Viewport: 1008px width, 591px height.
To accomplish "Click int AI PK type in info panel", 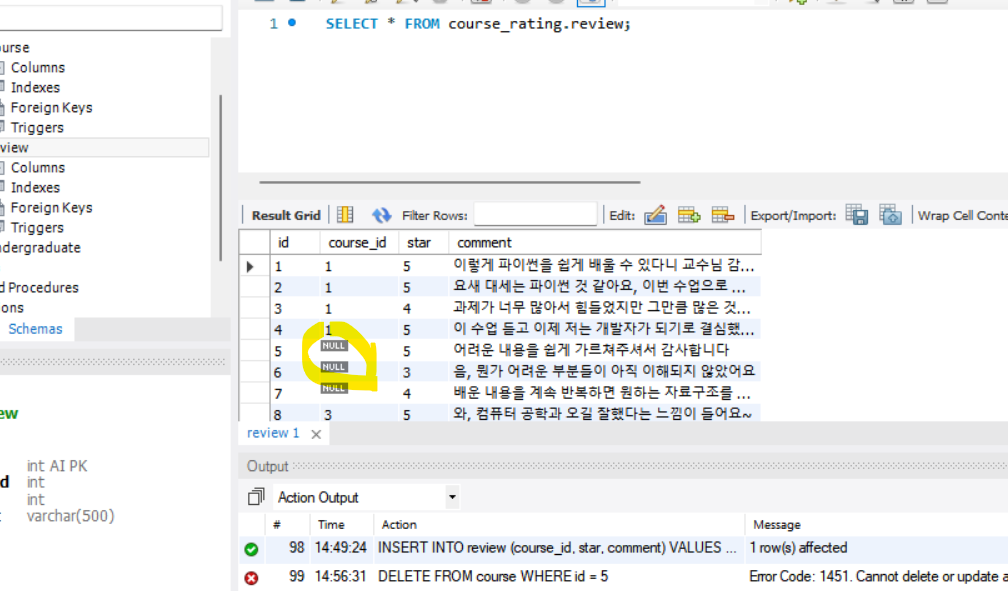I will [x=57, y=466].
